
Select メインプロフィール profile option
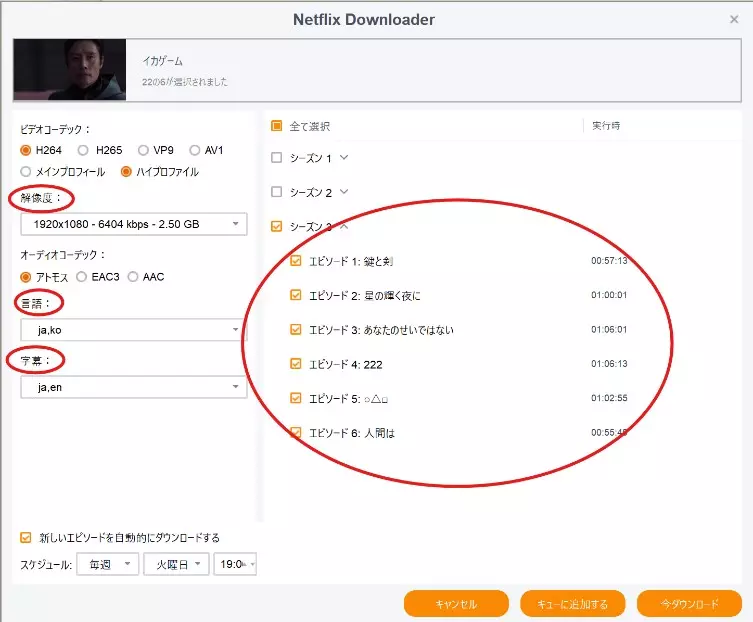pos(25,171)
